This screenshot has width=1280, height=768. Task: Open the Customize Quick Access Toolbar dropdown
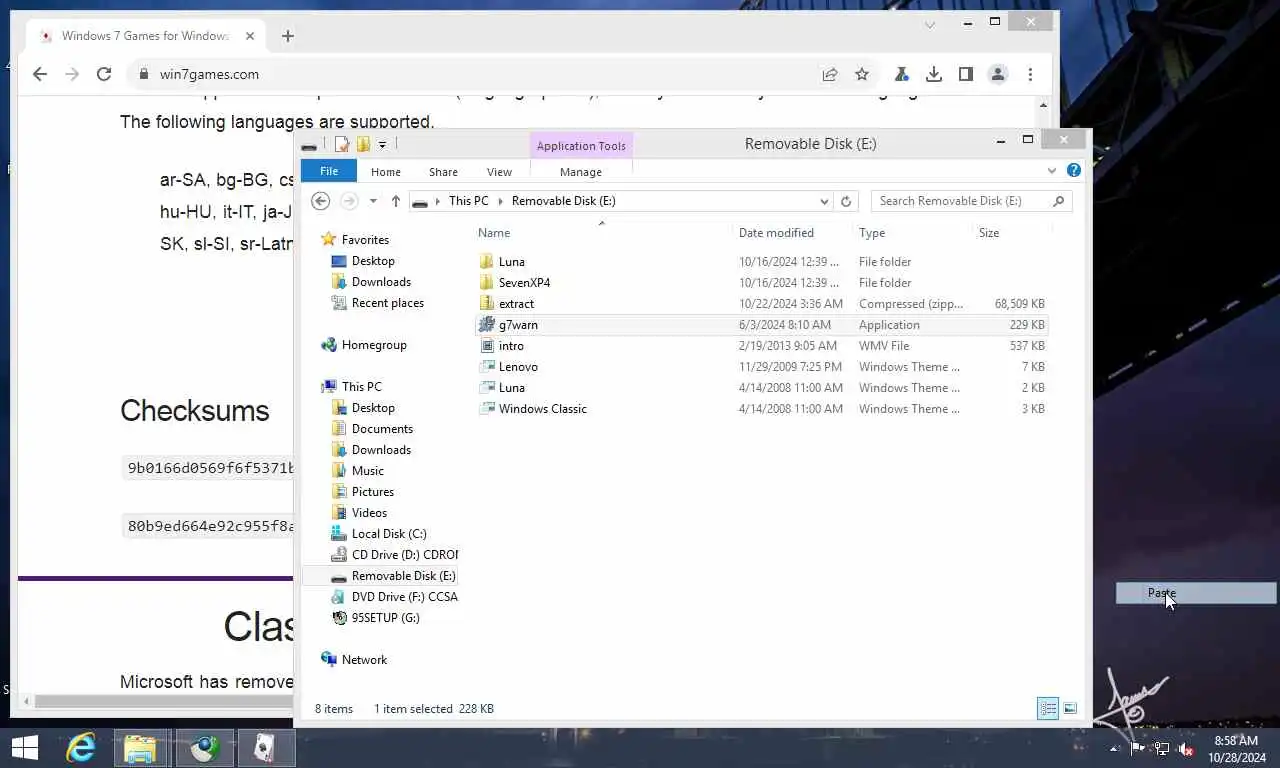tap(382, 145)
